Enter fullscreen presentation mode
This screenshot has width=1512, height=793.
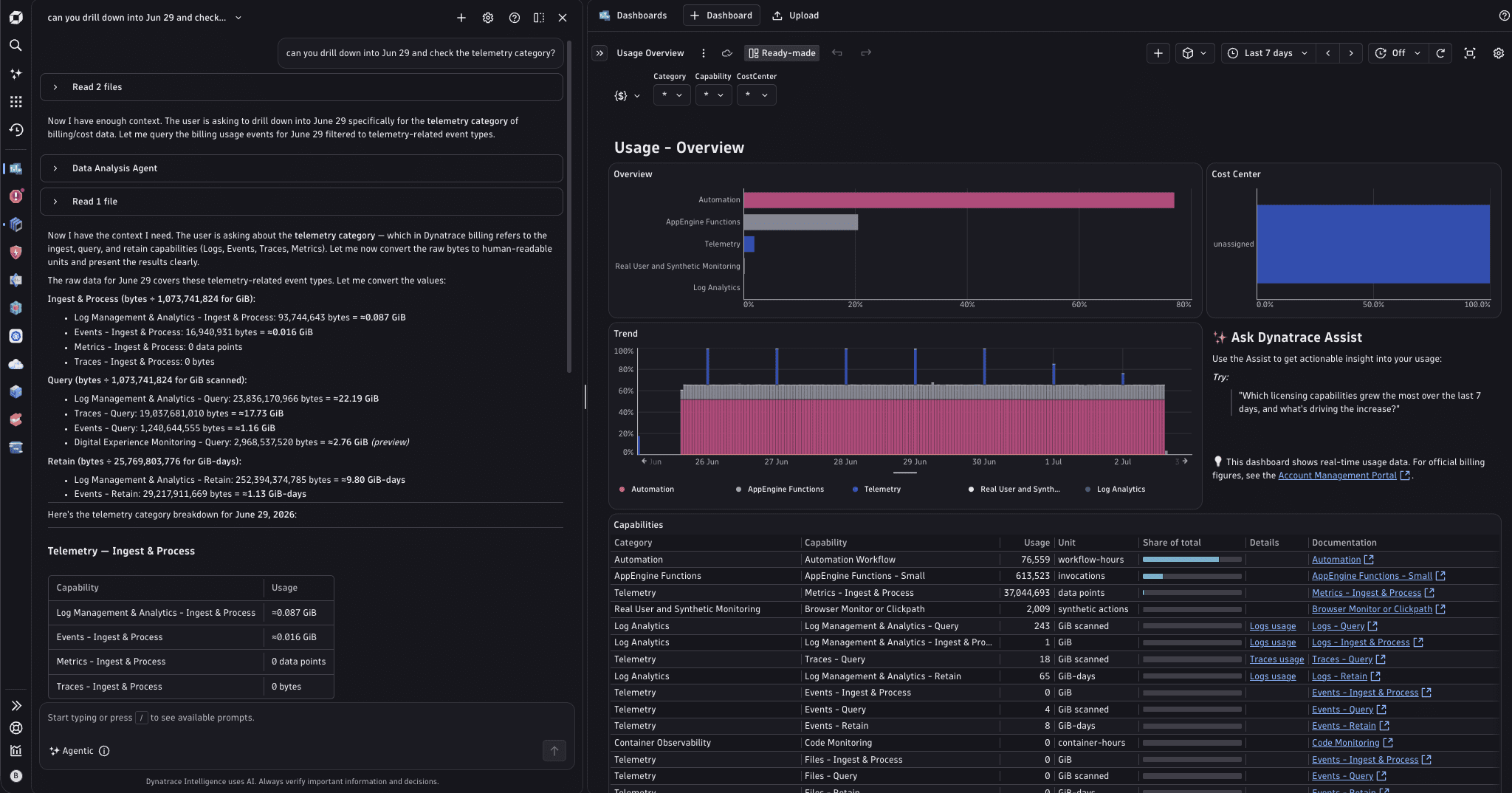click(1470, 53)
